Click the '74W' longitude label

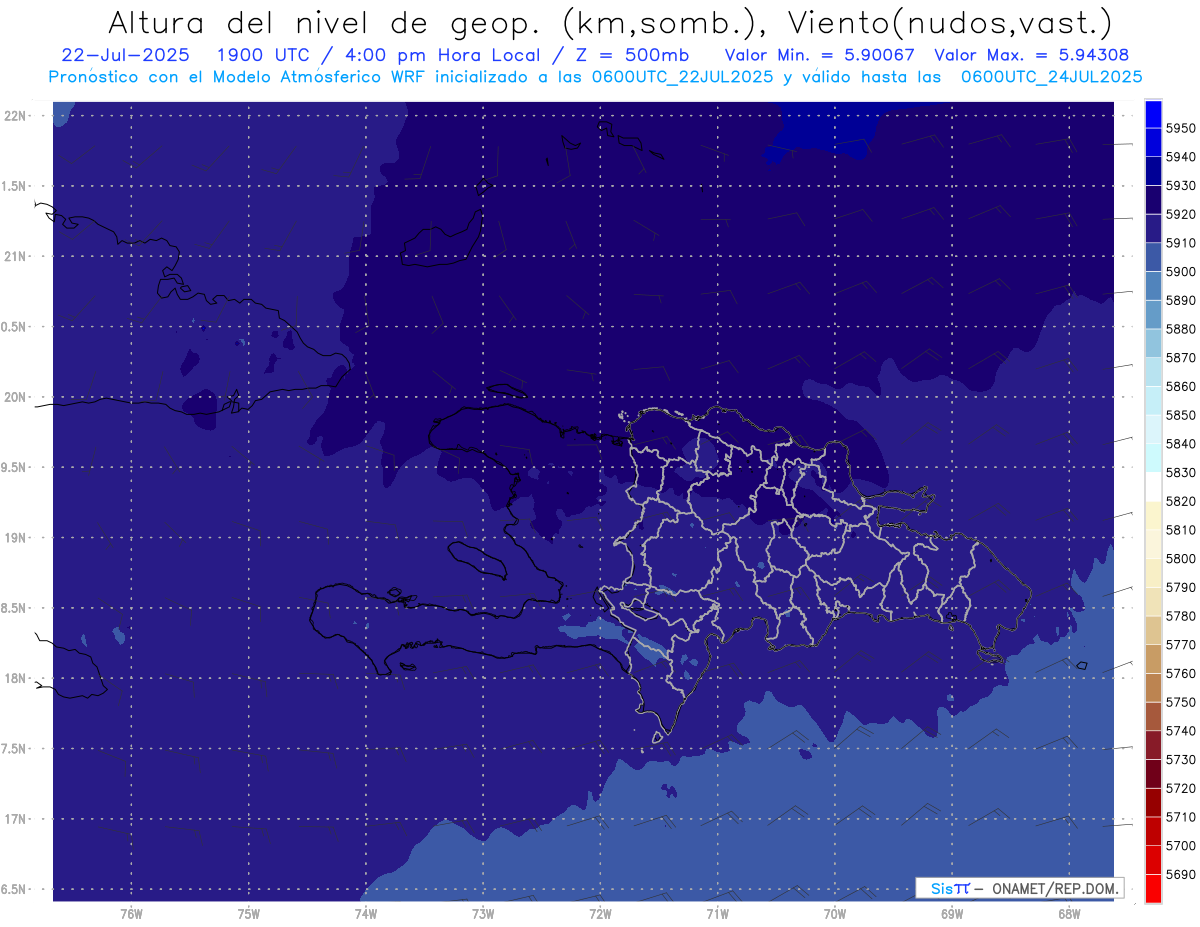(x=366, y=914)
